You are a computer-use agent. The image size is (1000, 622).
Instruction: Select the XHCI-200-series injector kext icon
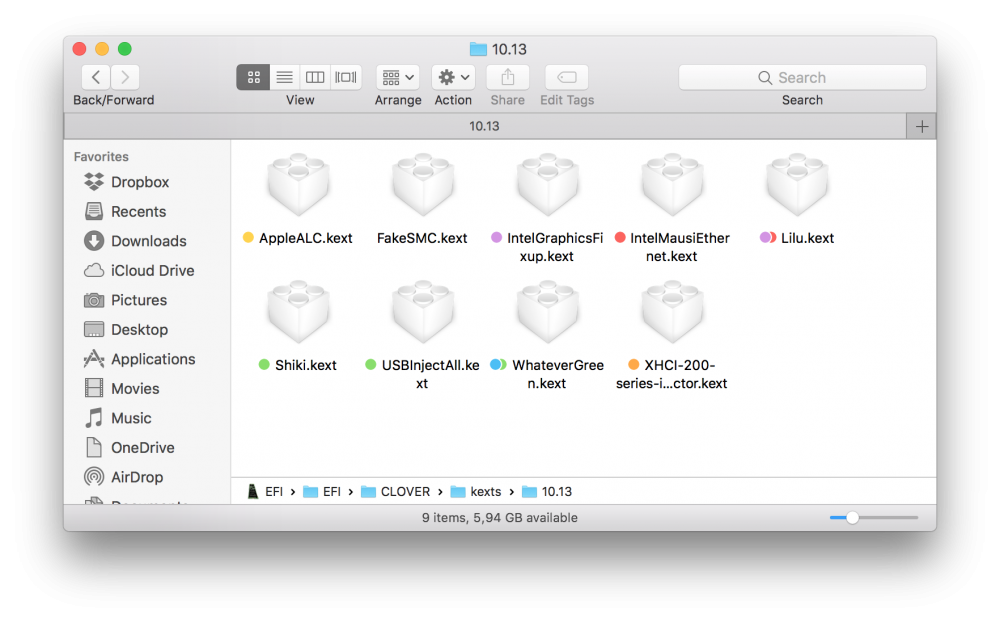(672, 313)
